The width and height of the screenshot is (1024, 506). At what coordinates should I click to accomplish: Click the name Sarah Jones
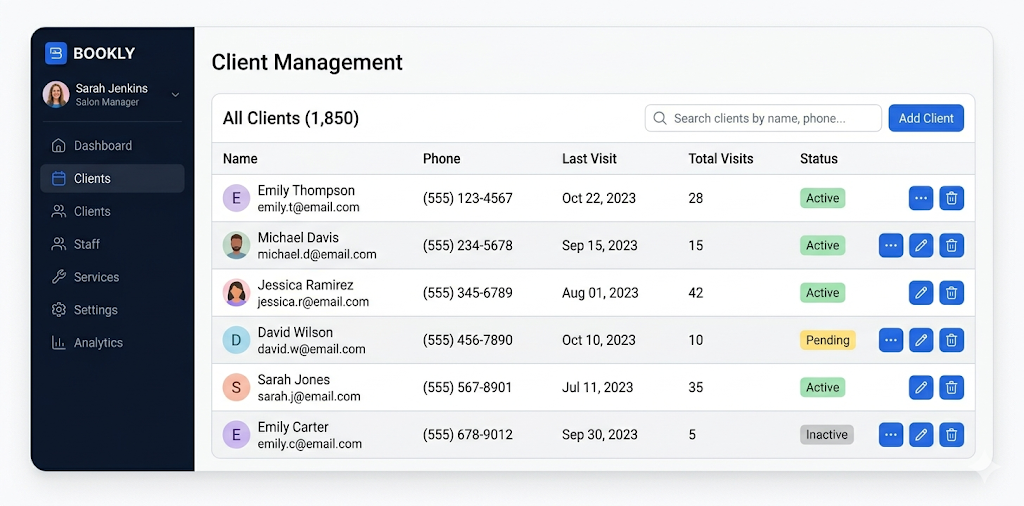294,379
